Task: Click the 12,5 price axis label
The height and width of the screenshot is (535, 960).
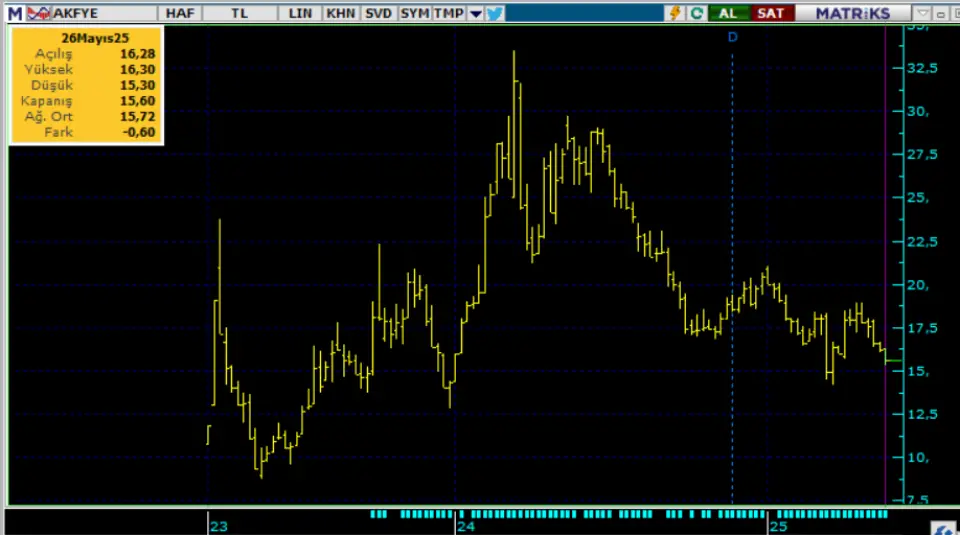Action: [922, 414]
